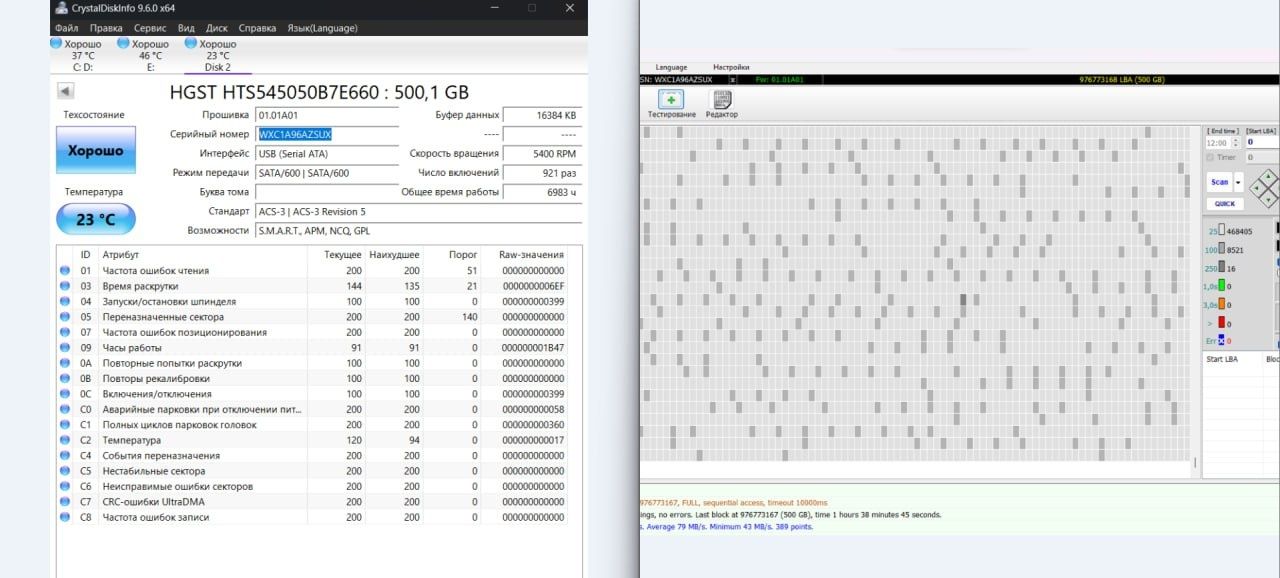Click status orb for attribute C8 write error rate
Viewport: 1280px width, 578px height.
(x=65, y=517)
